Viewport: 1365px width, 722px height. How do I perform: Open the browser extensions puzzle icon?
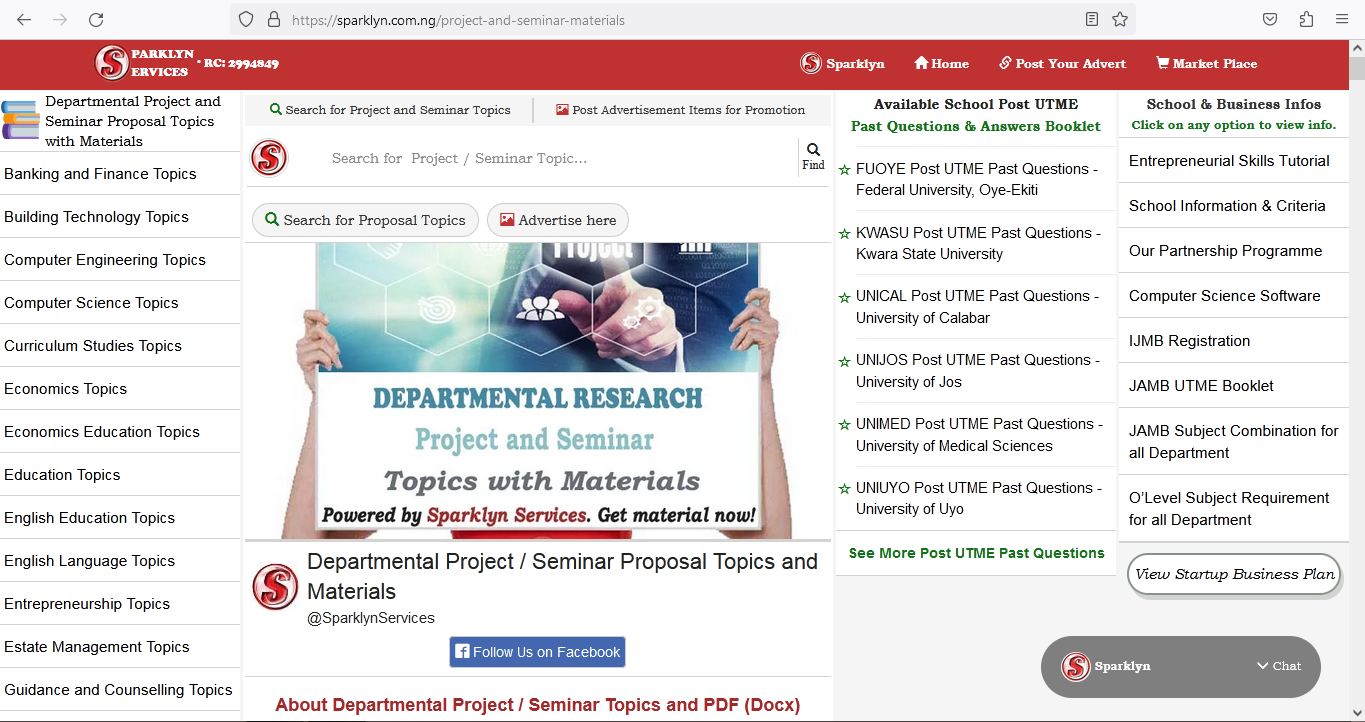[x=1306, y=20]
